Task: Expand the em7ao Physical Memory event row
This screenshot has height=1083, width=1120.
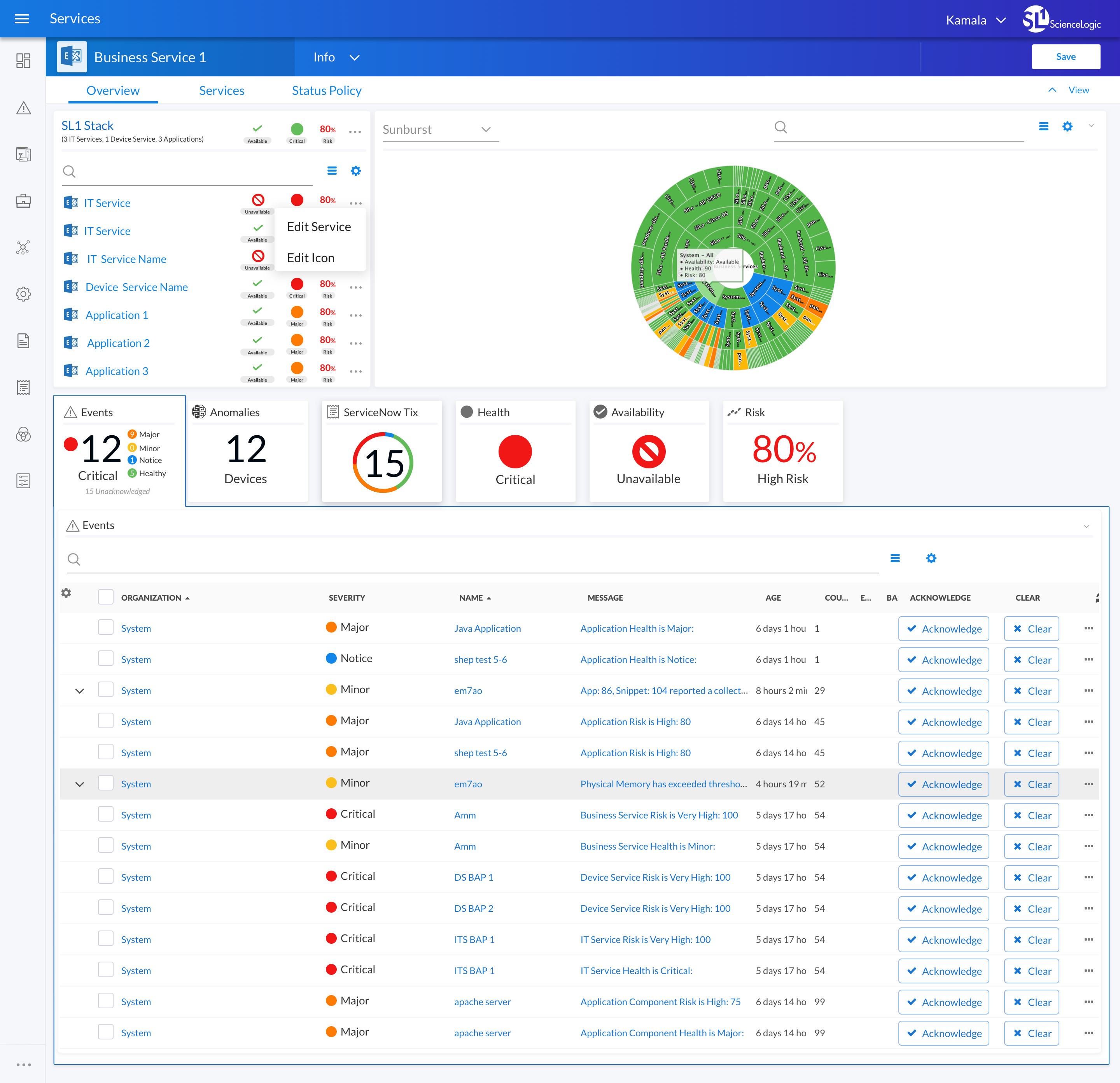Action: pos(80,784)
